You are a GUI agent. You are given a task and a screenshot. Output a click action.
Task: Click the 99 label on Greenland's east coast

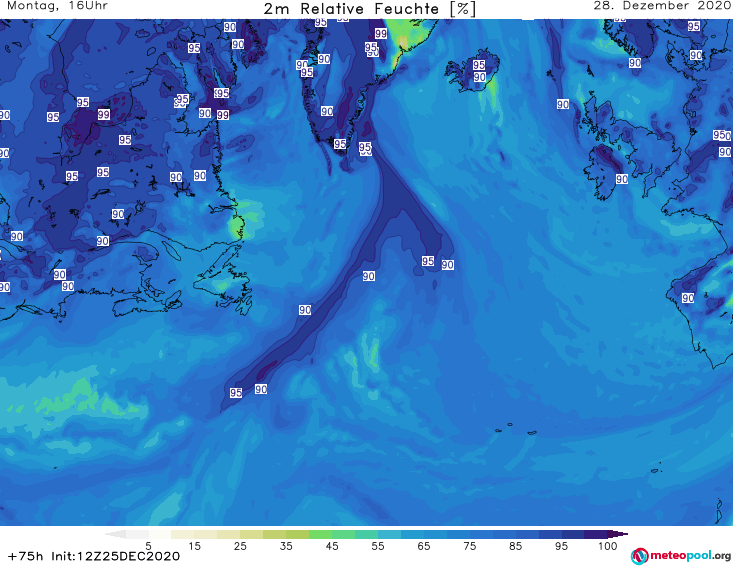coord(381,34)
